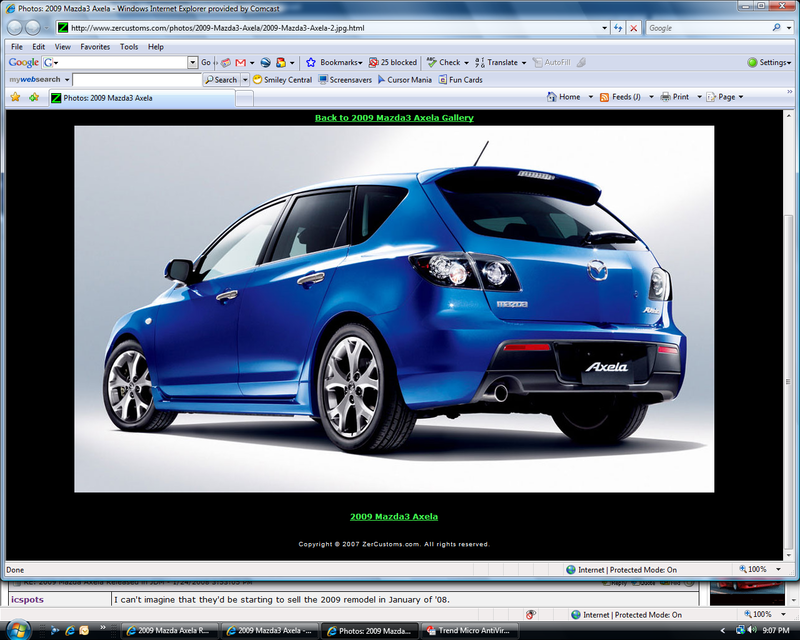Image resolution: width=800 pixels, height=640 pixels.
Task: Click the blue globe icon in Google toolbar
Action: pyautogui.click(x=265, y=62)
